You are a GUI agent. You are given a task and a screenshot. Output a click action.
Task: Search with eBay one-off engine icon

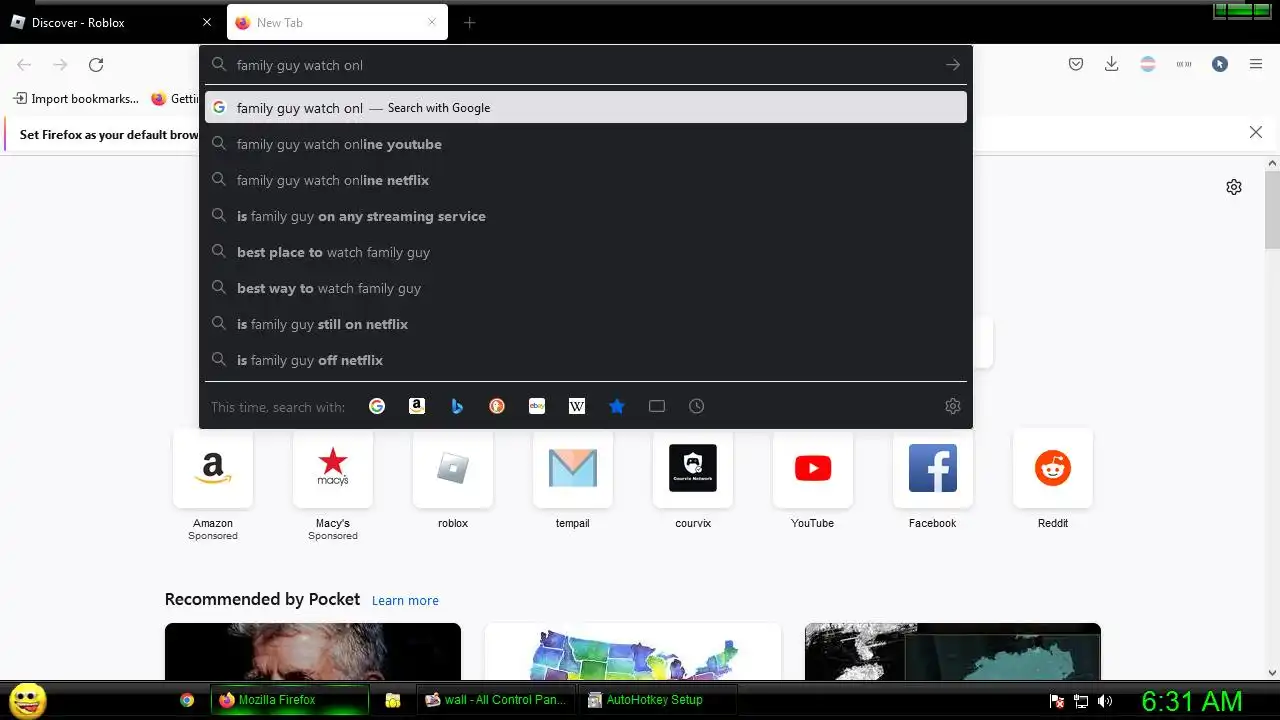(537, 406)
